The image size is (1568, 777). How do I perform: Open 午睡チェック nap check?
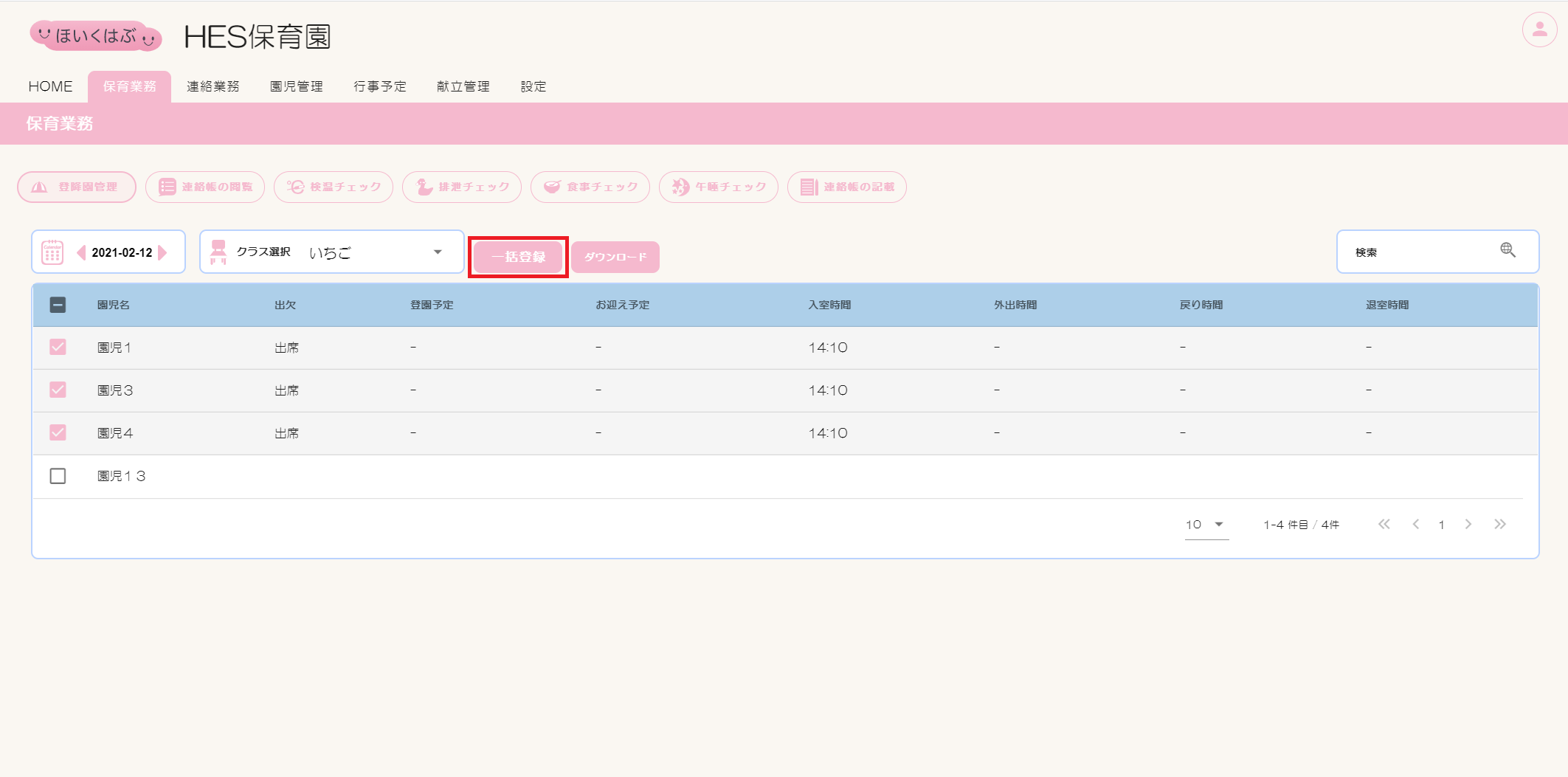click(x=719, y=187)
